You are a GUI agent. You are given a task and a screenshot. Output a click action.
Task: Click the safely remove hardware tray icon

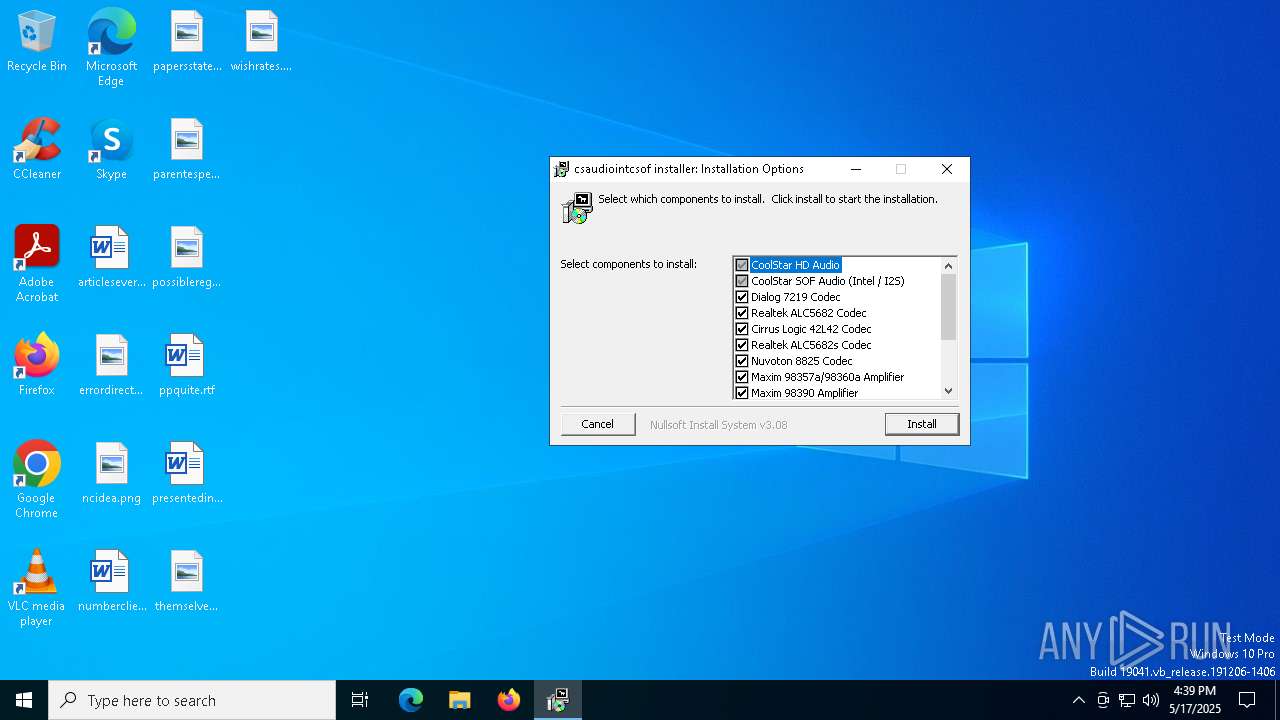pyautogui.click(x=1103, y=700)
